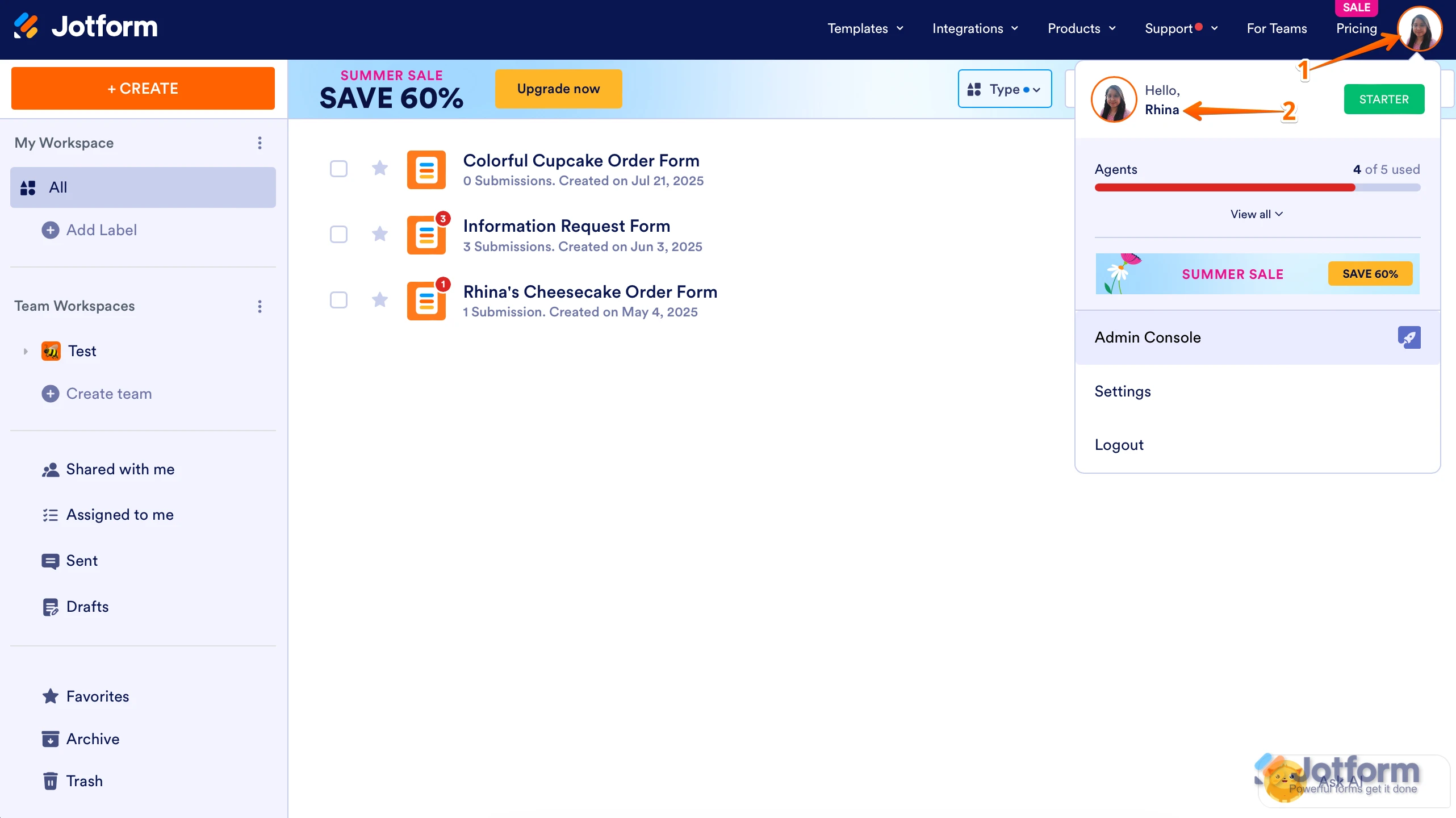This screenshot has height=818, width=1456.
Task: Click the SALE badge above Pricing
Action: pyautogui.click(x=1356, y=7)
